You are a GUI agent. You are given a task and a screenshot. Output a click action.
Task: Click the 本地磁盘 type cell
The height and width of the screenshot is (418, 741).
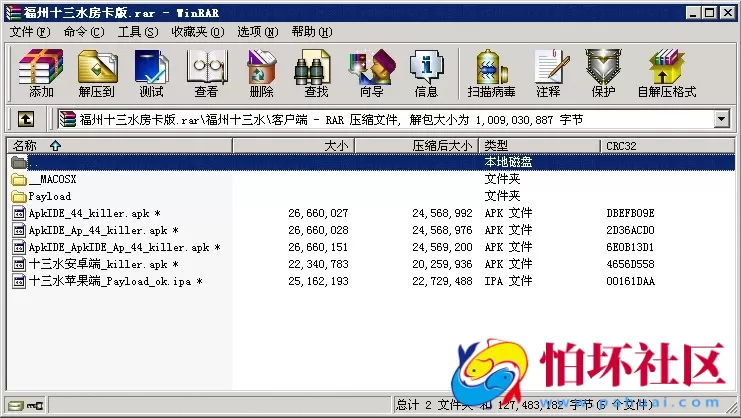(x=508, y=162)
